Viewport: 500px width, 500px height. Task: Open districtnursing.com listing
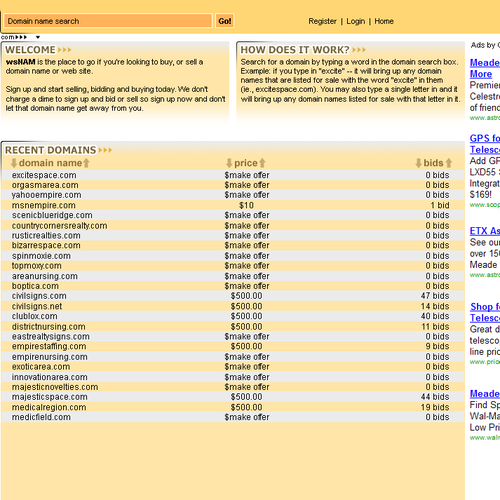[x=48, y=327]
